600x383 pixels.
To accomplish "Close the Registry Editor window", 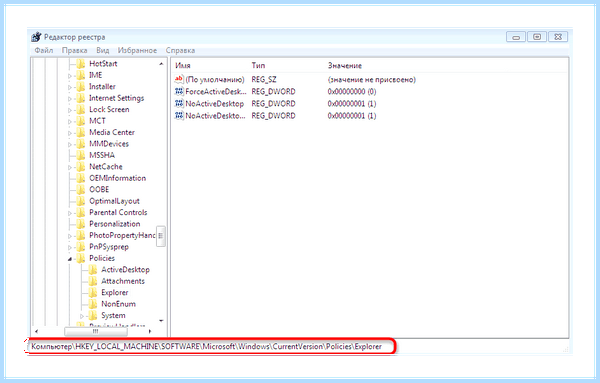I will click(558, 37).
